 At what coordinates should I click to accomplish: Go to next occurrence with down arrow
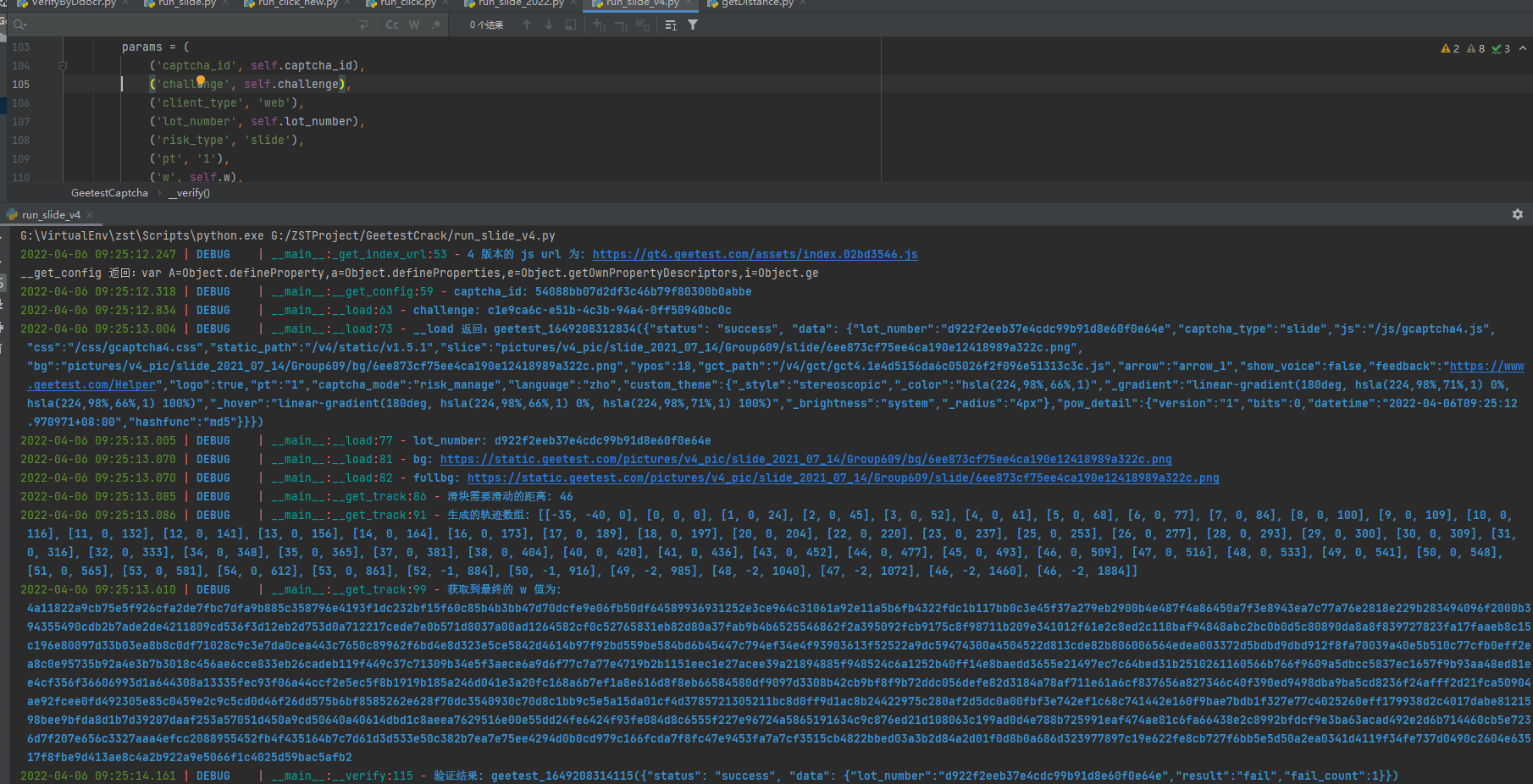click(549, 25)
